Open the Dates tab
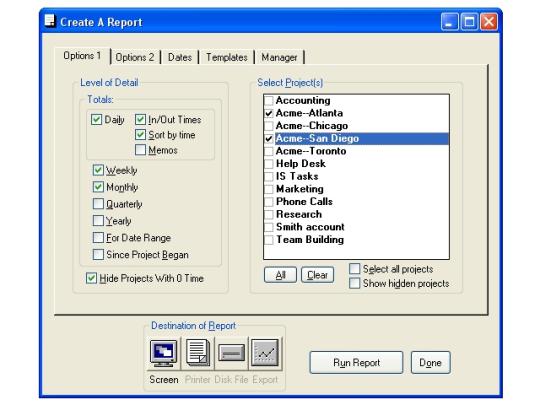The height and width of the screenshot is (405, 540). click(180, 57)
